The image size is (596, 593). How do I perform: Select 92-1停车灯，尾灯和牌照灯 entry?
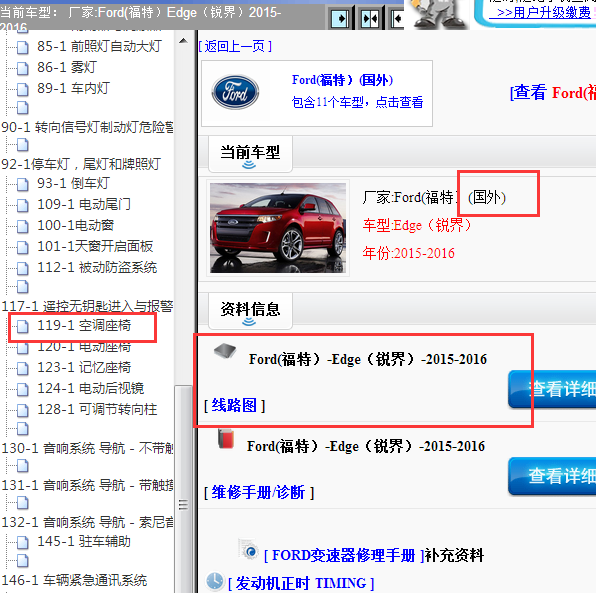pyautogui.click(x=81, y=164)
